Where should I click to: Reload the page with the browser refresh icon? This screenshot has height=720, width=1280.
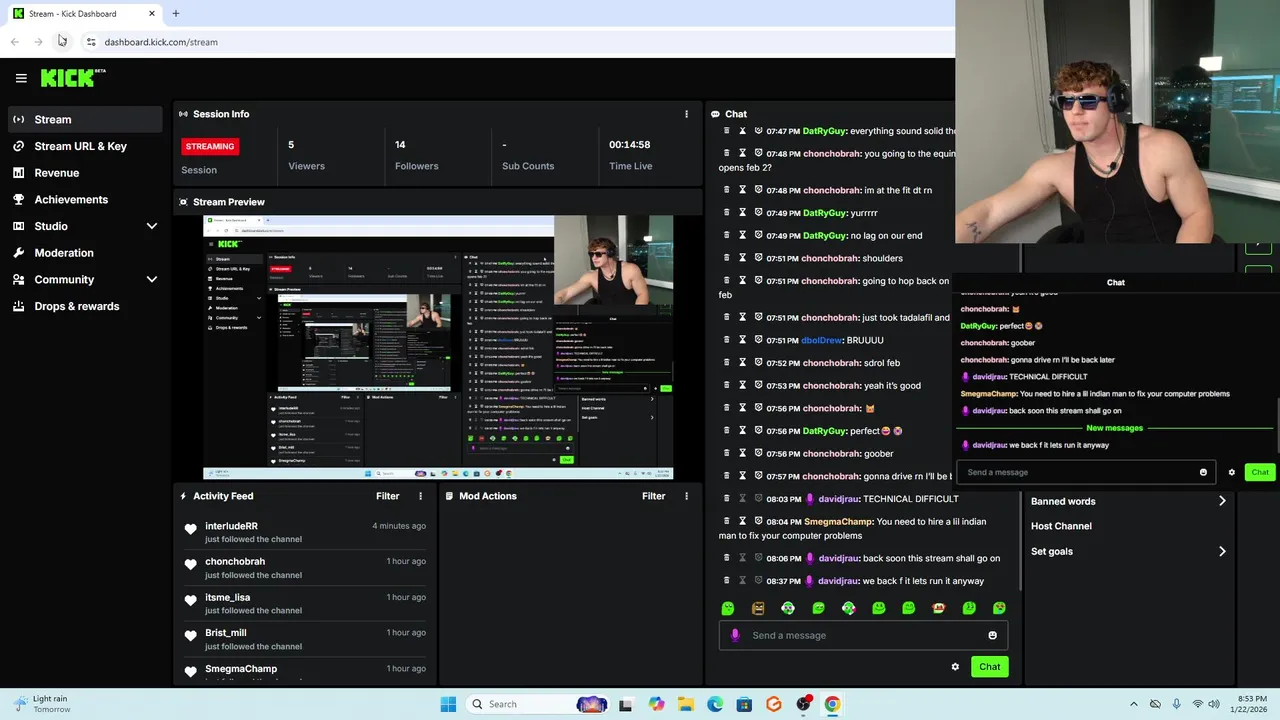click(61, 41)
